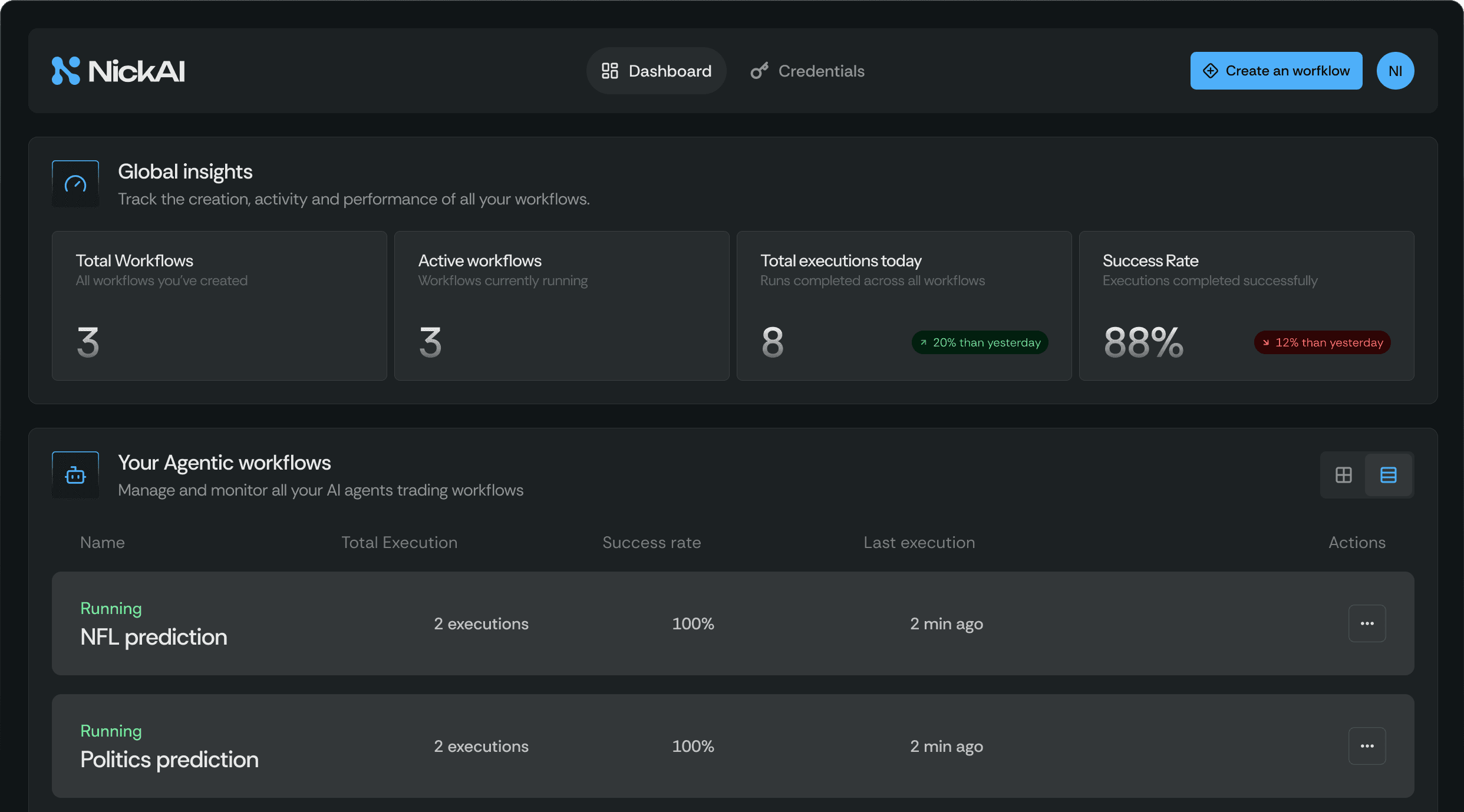
Task: Click the plus-diamond icon in the Create button
Action: (1211, 71)
